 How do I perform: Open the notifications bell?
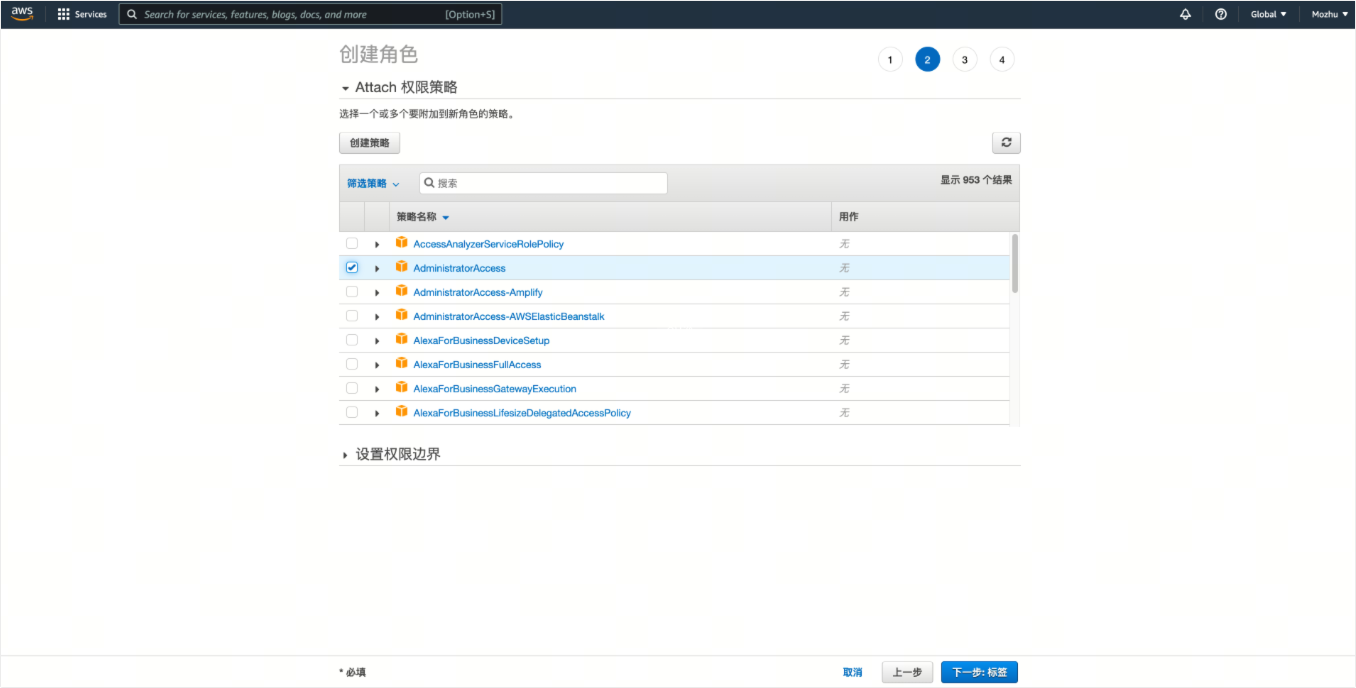1185,14
